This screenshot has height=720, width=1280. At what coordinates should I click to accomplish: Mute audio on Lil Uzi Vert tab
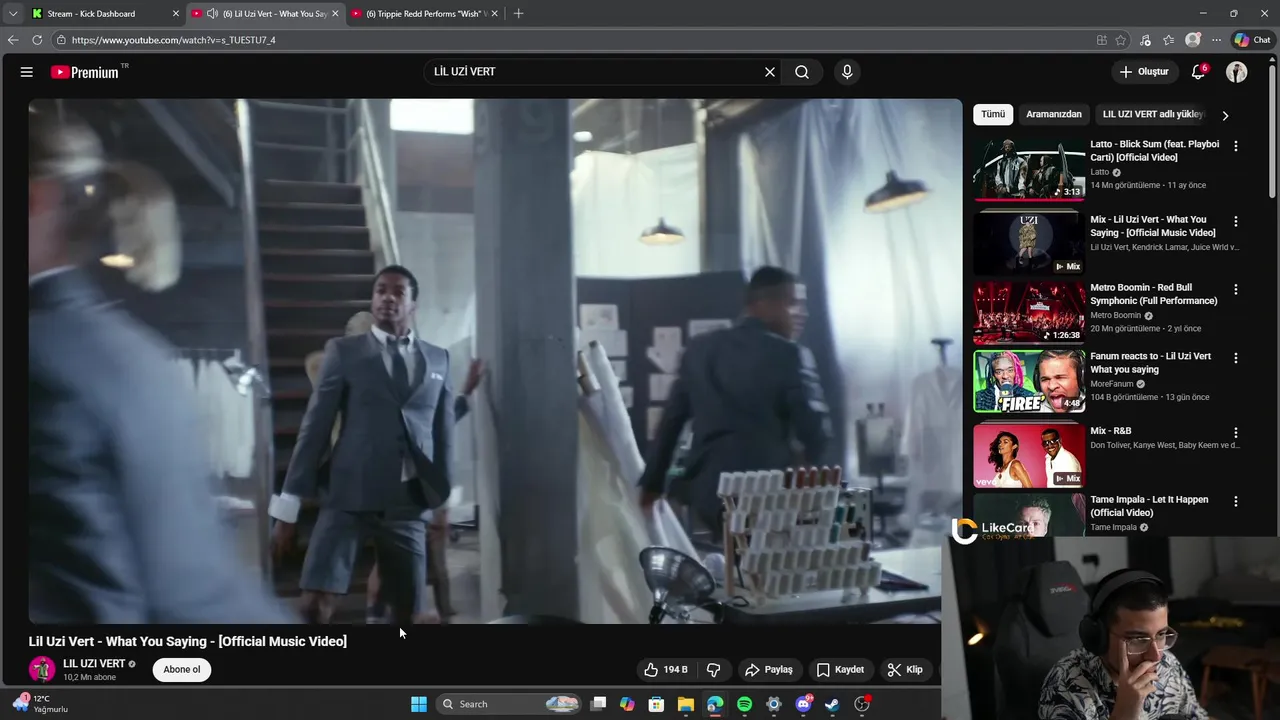(x=212, y=14)
